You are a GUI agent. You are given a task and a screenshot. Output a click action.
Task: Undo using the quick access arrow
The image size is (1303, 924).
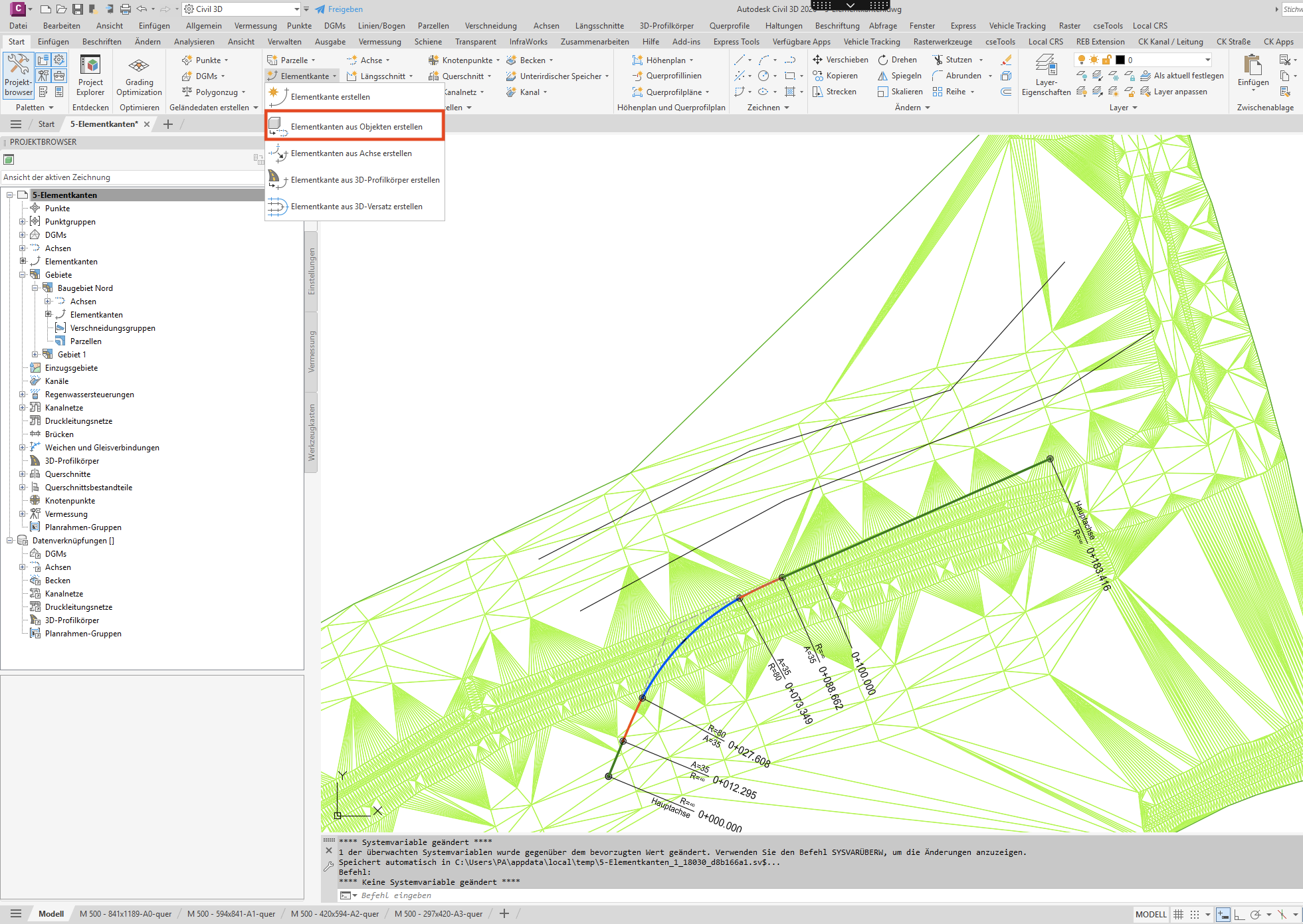click(x=142, y=9)
